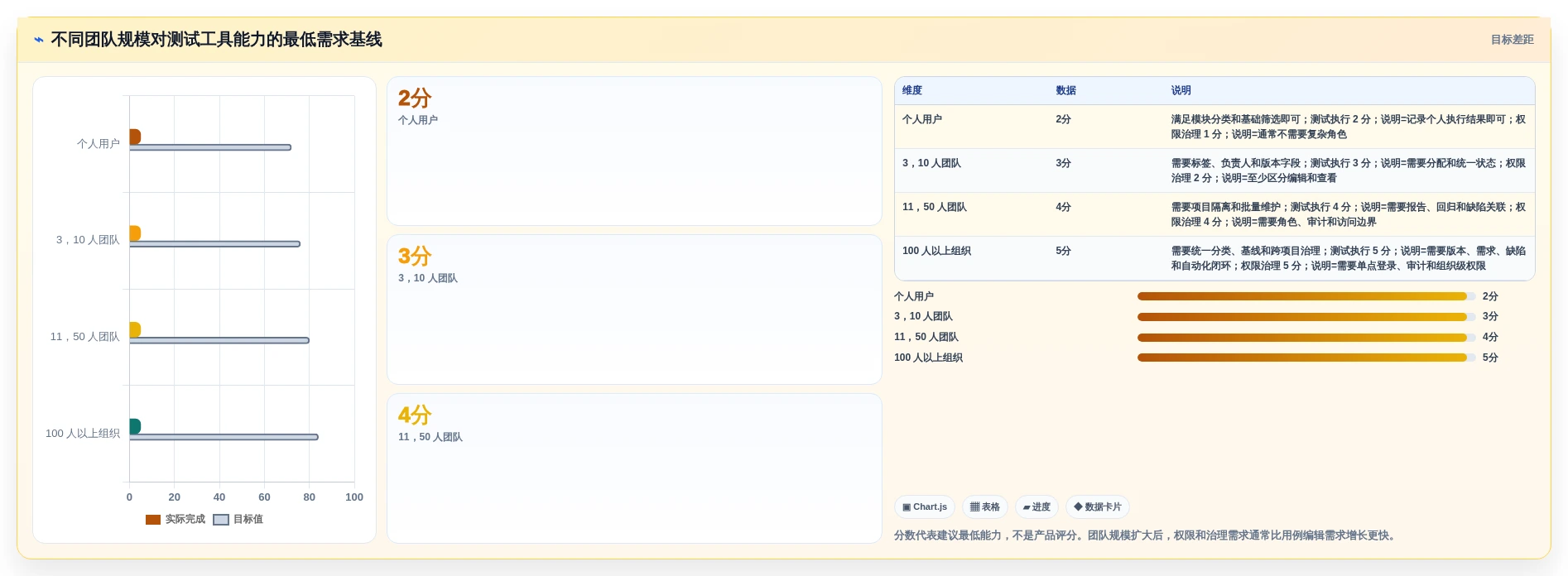
Task: Click the 100 人以上组织 teal bar in chart
Action: pyautogui.click(x=135, y=426)
